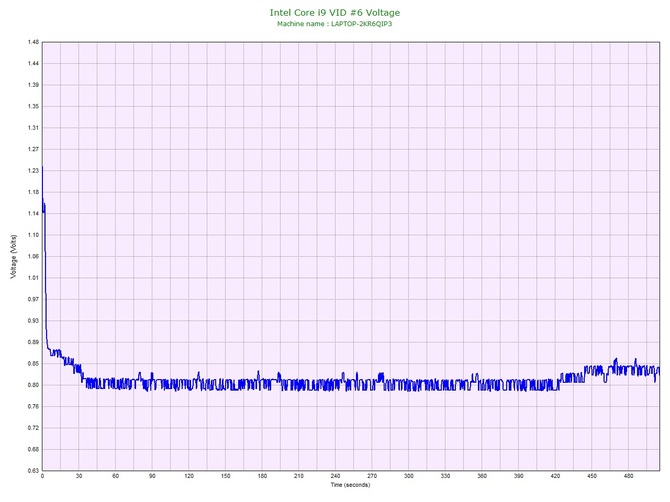The width and height of the screenshot is (670, 502).
Task: Click the machine name LAPTOP-2KR6QIP3 subtitle
Action: click(335, 24)
